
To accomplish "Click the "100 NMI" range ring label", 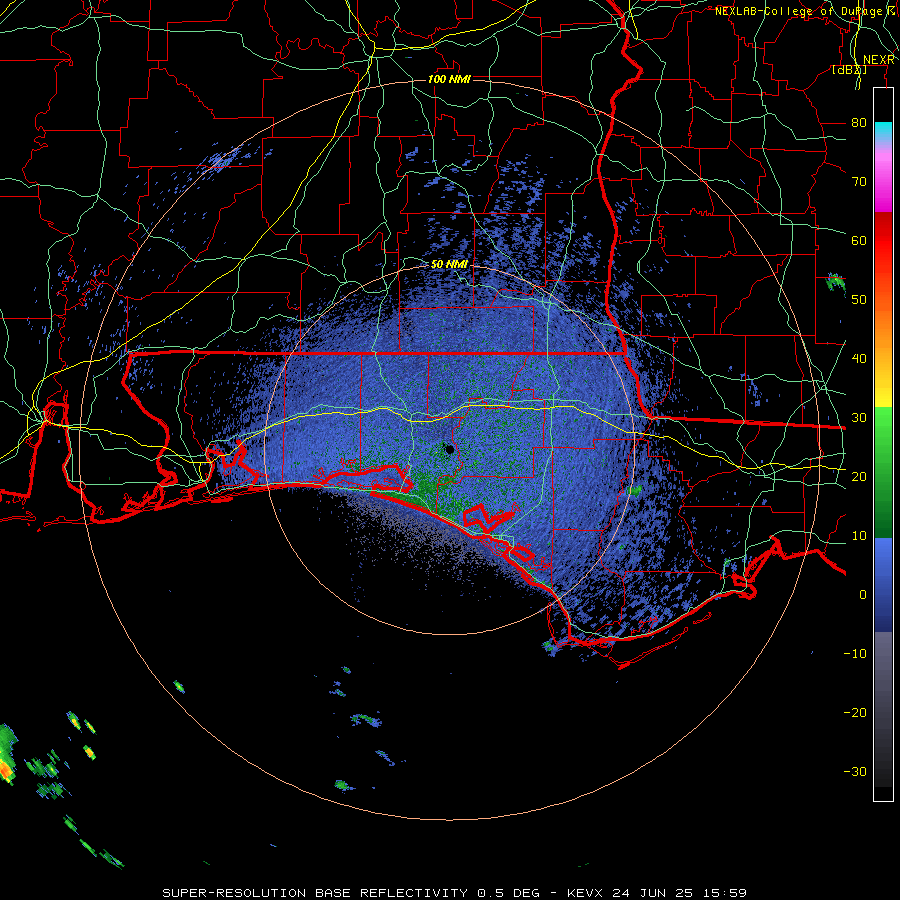I will pyautogui.click(x=449, y=79).
